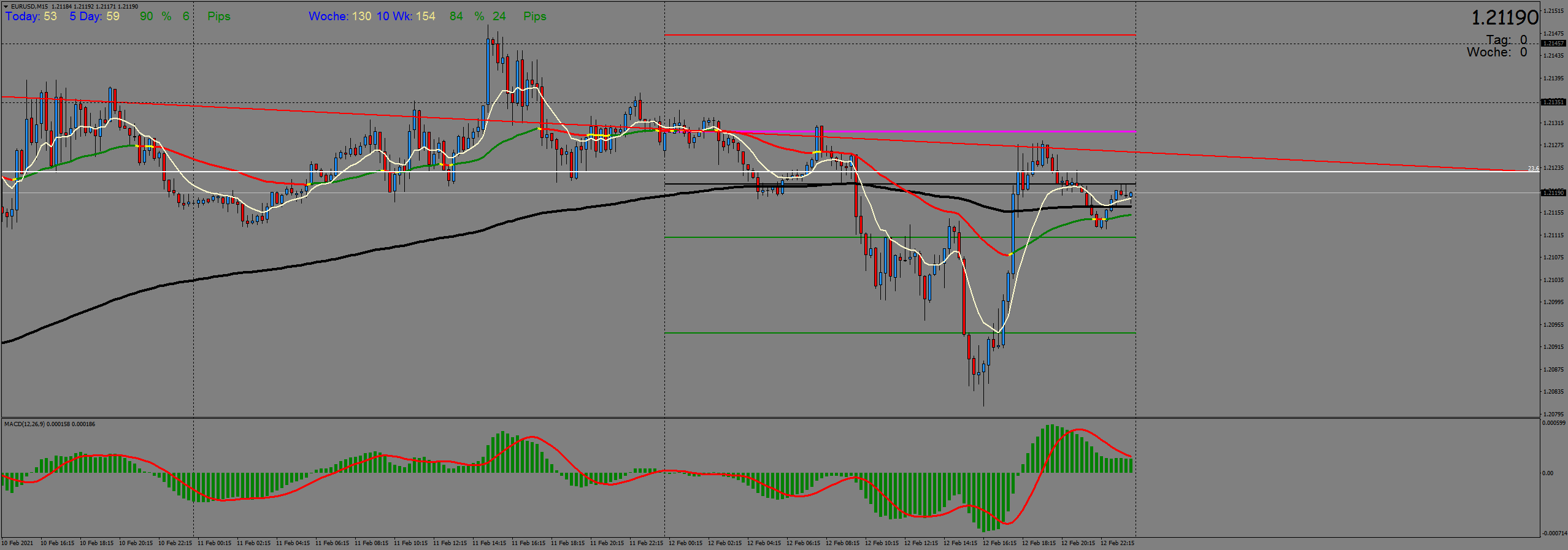Click the '11 Feb 22:15' time axis label

[646, 543]
